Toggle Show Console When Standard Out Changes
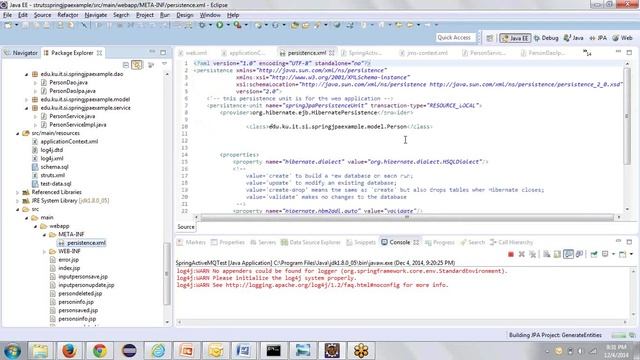The height and width of the screenshot is (360, 640). coord(568,254)
